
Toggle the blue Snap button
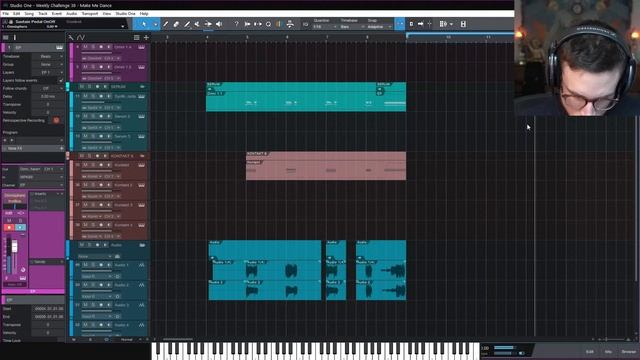coord(400,24)
